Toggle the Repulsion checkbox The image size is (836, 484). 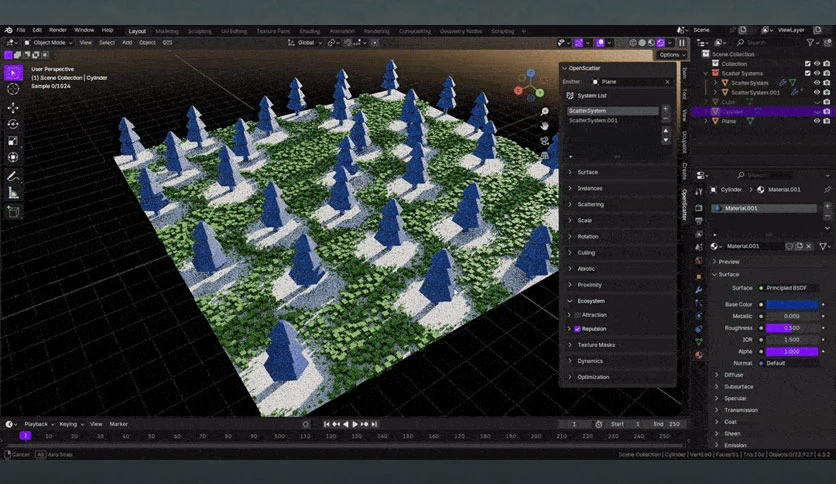[577, 329]
